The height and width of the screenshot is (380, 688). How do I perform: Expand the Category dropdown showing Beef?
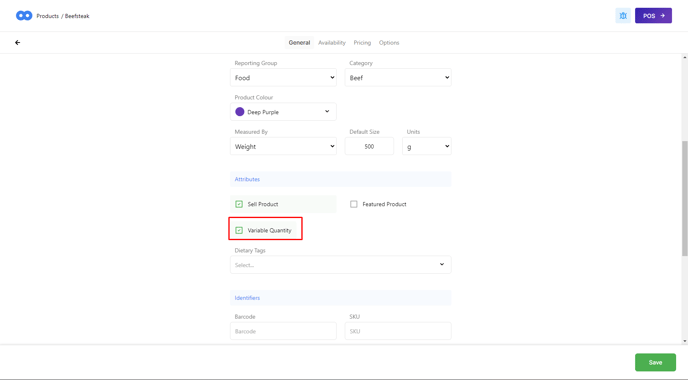[x=398, y=78]
